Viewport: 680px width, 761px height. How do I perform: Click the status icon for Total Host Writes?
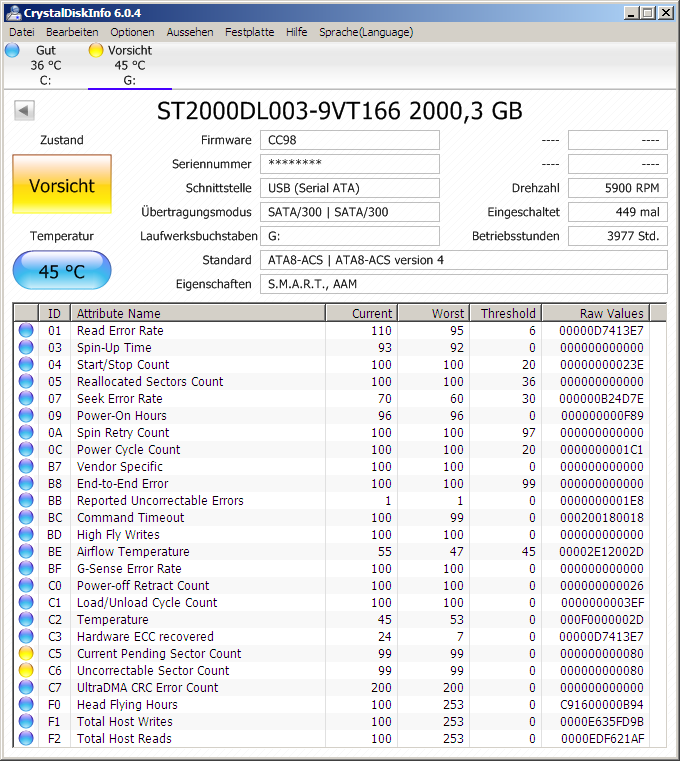[x=26, y=721]
